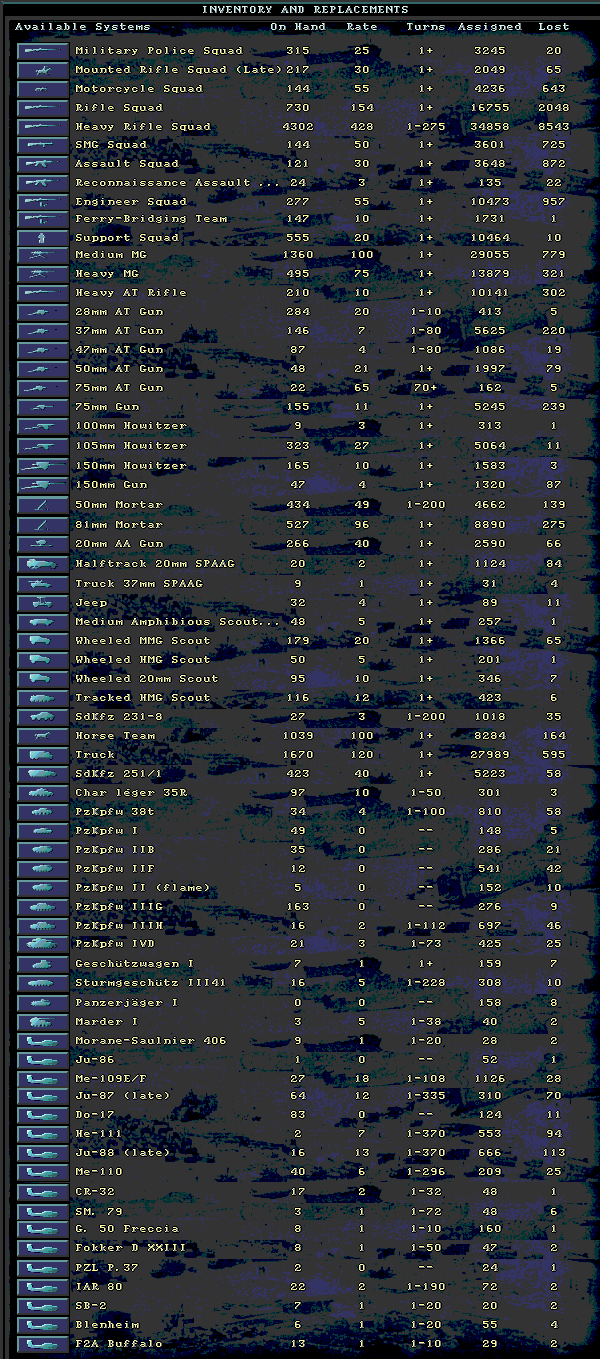Select the Ju-87 (late) icon

click(x=42, y=1096)
